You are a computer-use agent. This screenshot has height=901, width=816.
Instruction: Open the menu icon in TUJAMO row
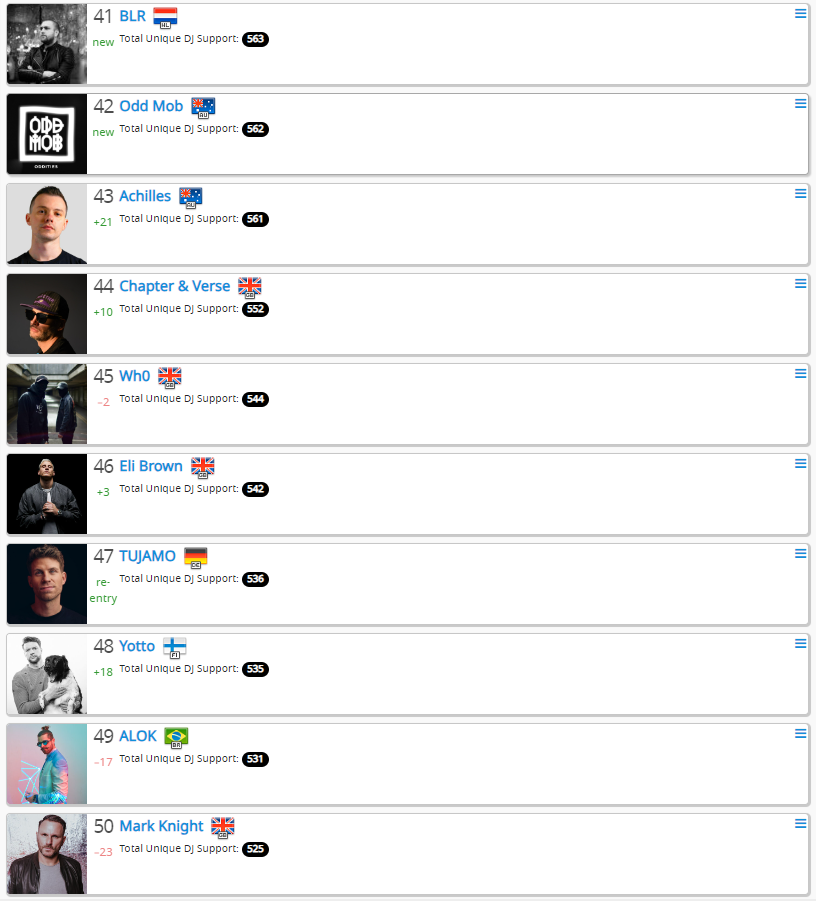(800, 554)
